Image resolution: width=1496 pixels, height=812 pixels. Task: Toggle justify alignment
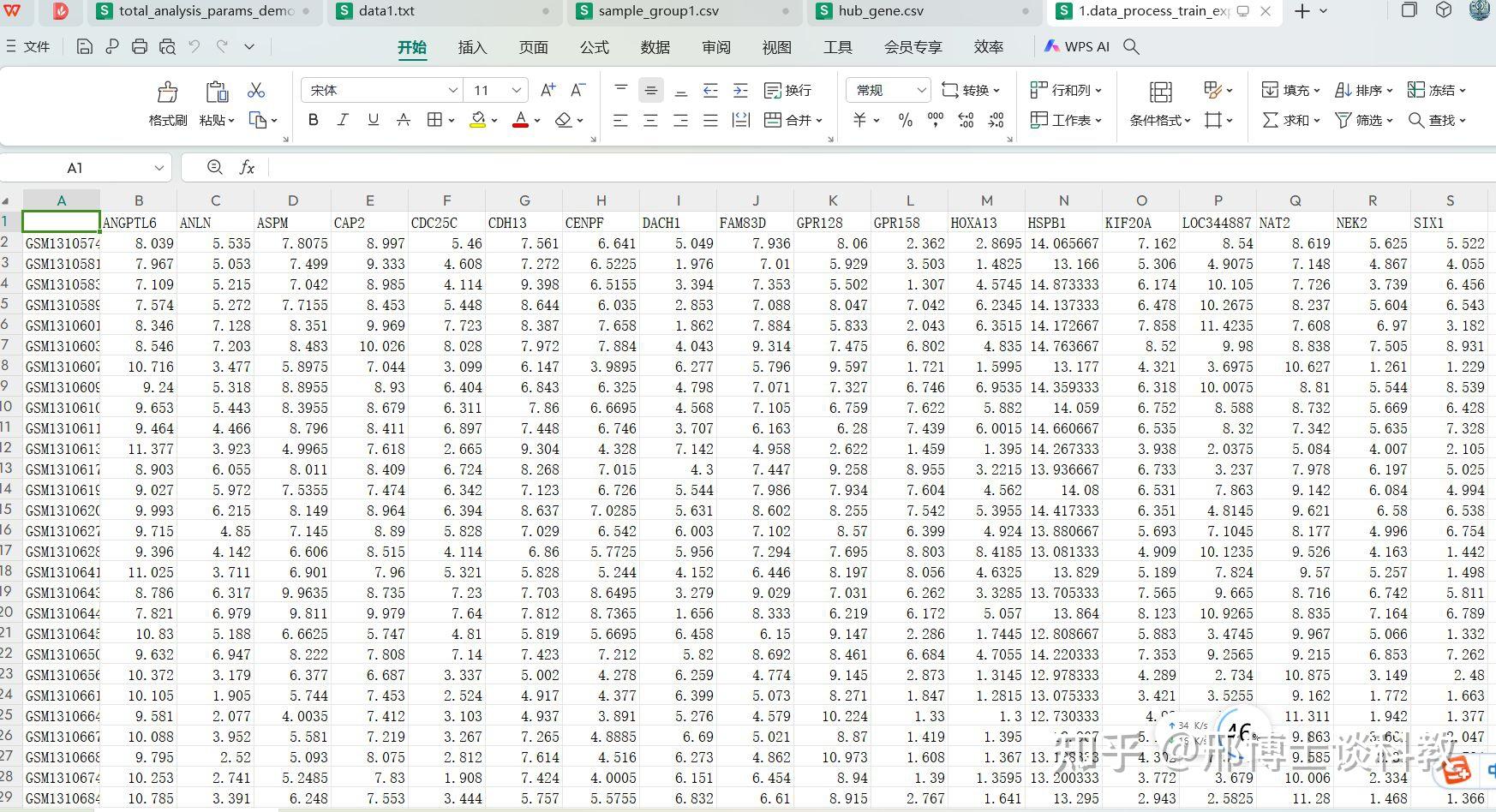click(710, 121)
